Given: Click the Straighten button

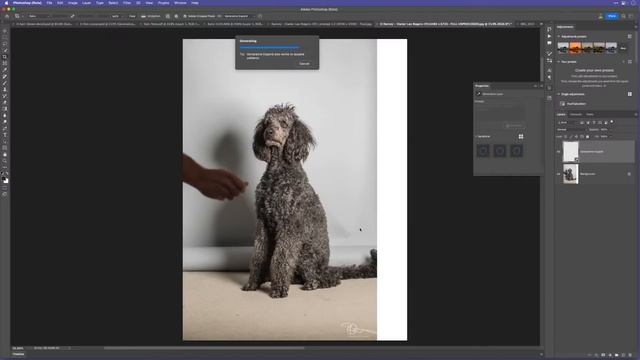Looking at the screenshot, I should 151,16.
